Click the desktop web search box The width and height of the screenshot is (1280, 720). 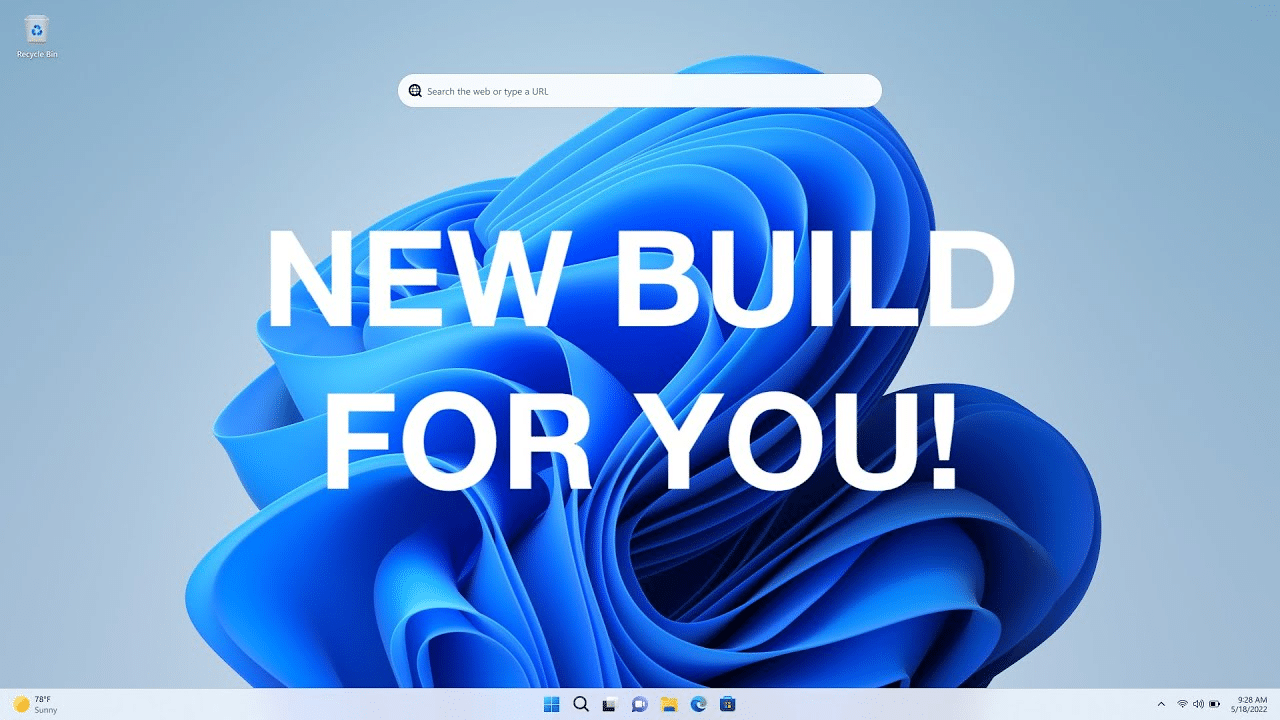pyautogui.click(x=640, y=91)
